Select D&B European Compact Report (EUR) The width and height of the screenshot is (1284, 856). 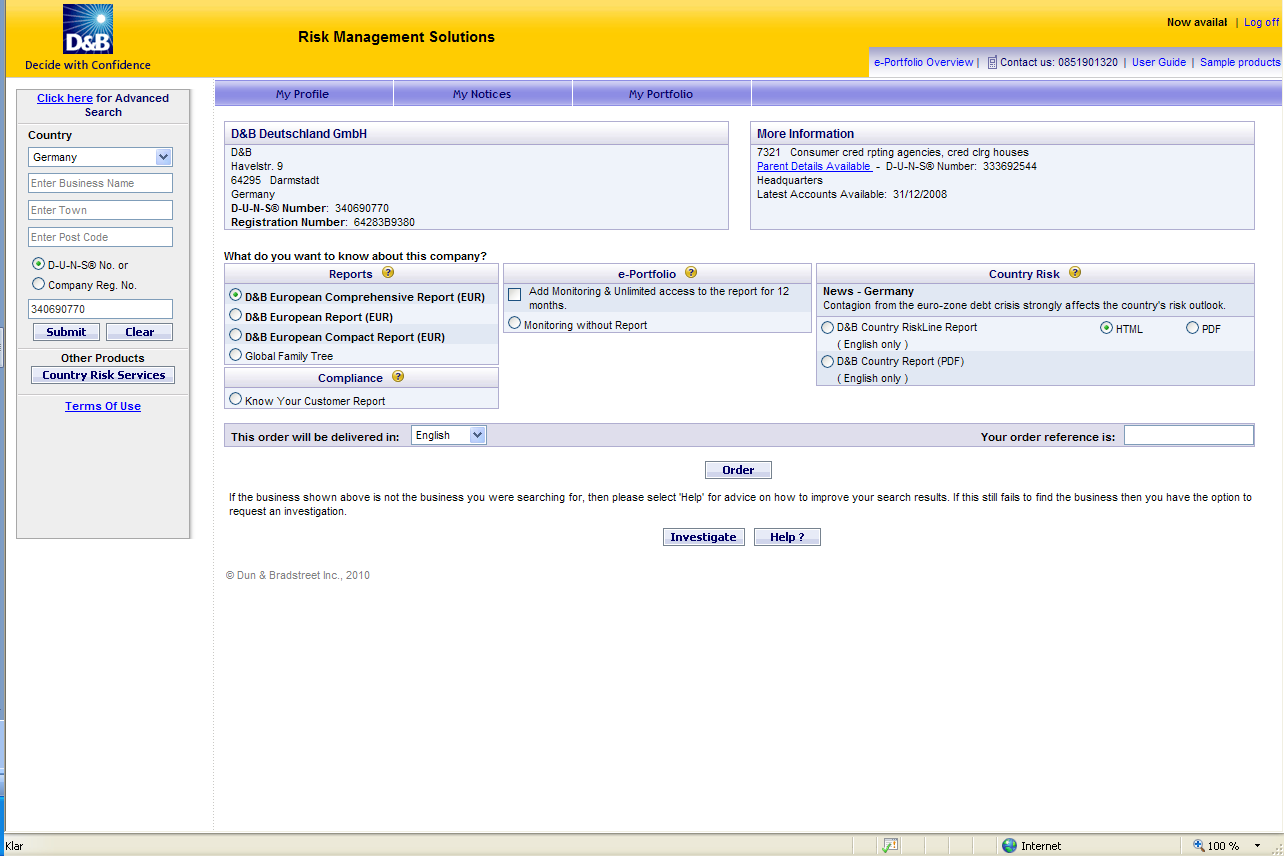pos(236,336)
